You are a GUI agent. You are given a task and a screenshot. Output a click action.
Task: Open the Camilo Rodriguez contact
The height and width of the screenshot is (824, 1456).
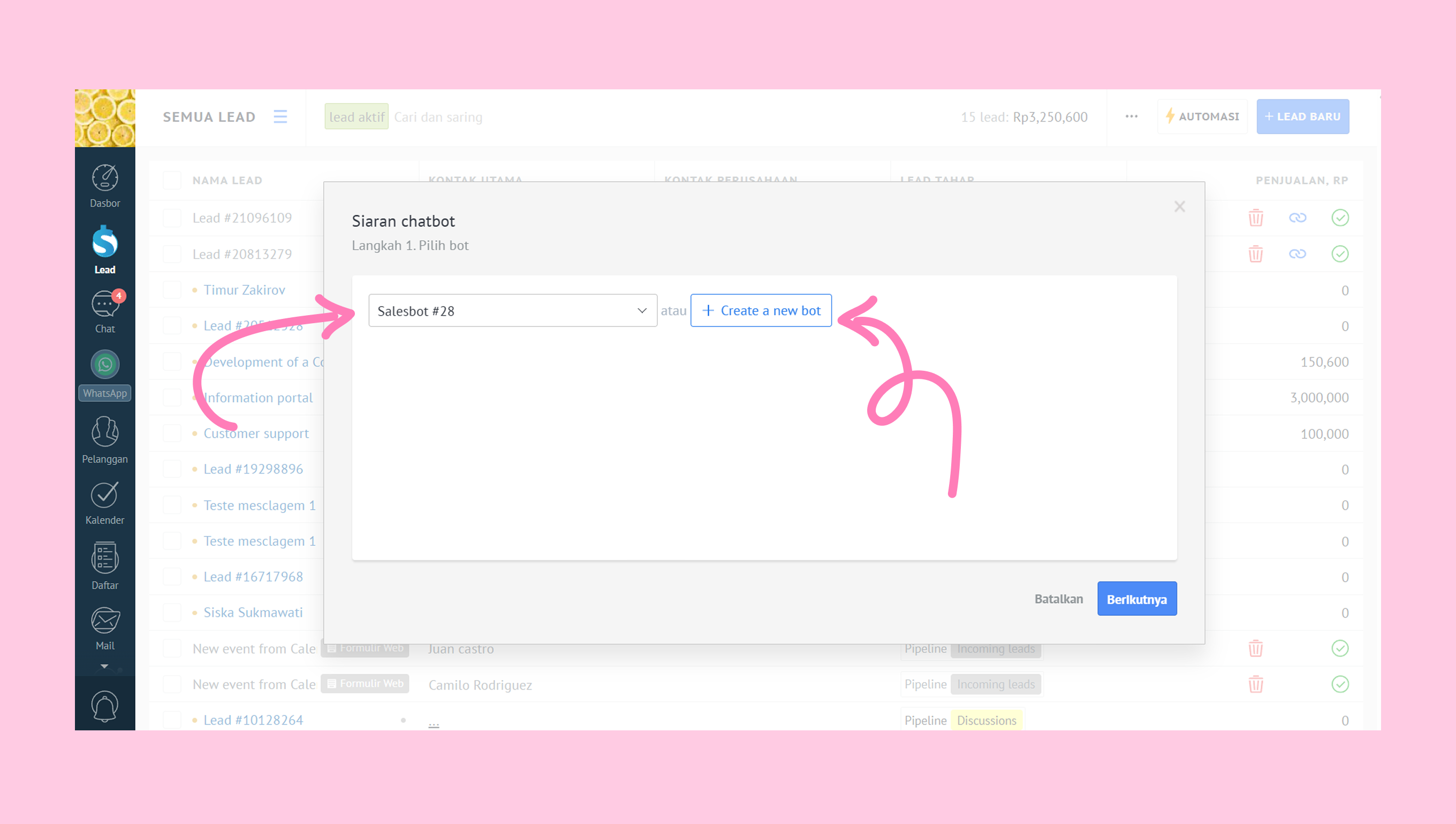tap(480, 685)
